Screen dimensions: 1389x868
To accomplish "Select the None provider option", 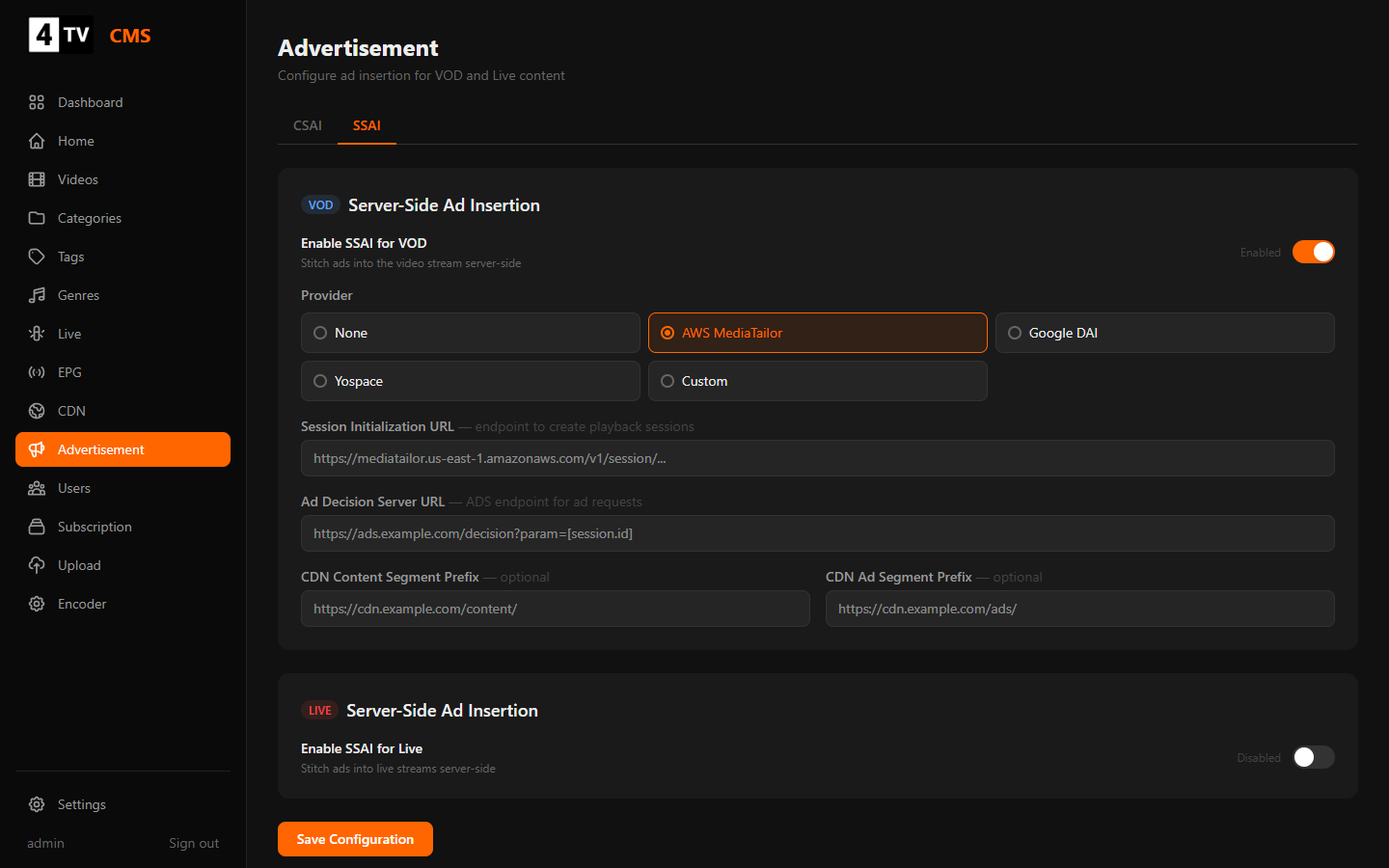I will (x=471, y=333).
